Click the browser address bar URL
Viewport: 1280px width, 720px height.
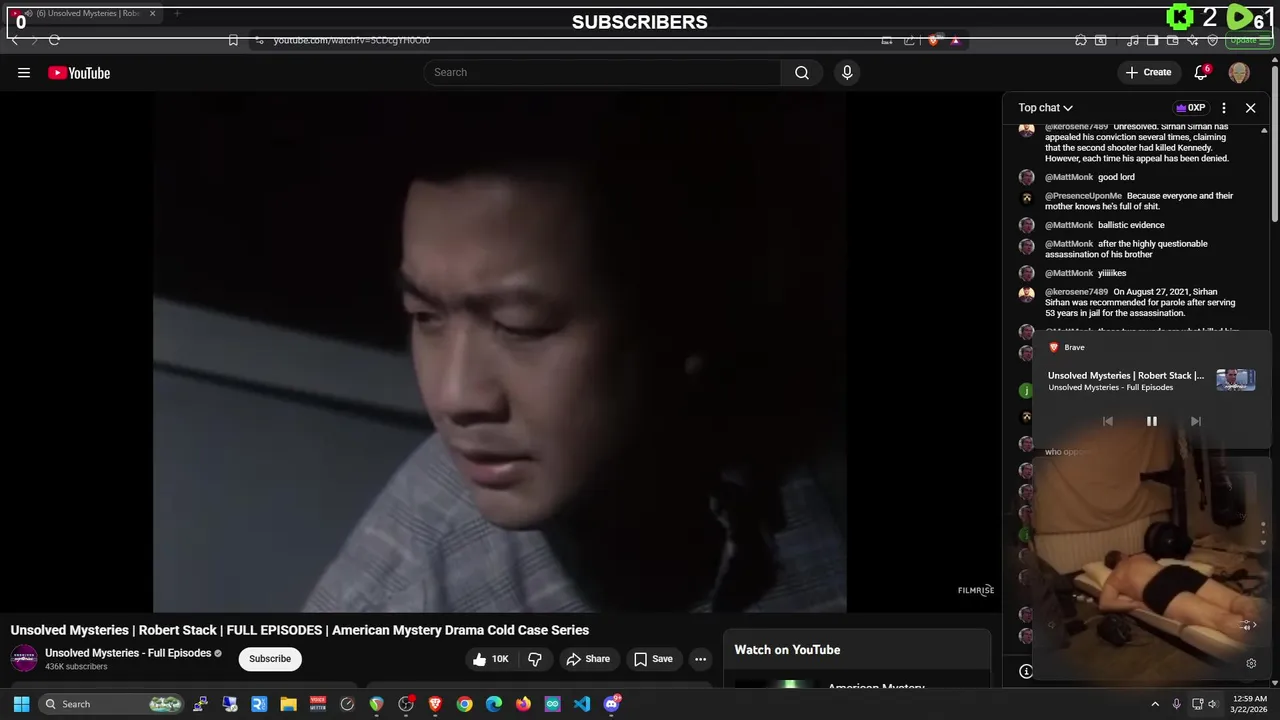coord(352,40)
